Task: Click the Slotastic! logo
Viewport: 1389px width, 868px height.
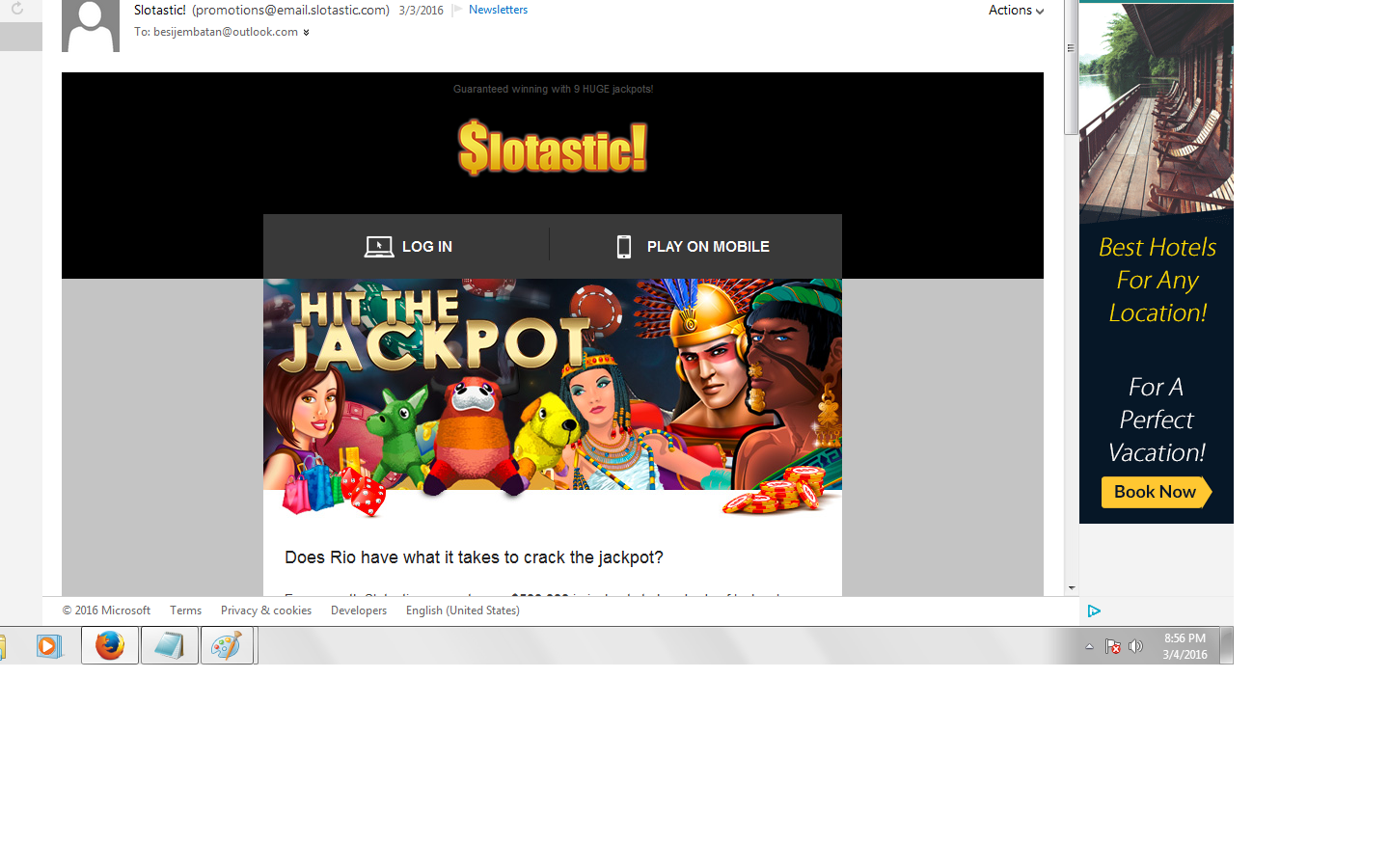Action: click(553, 148)
